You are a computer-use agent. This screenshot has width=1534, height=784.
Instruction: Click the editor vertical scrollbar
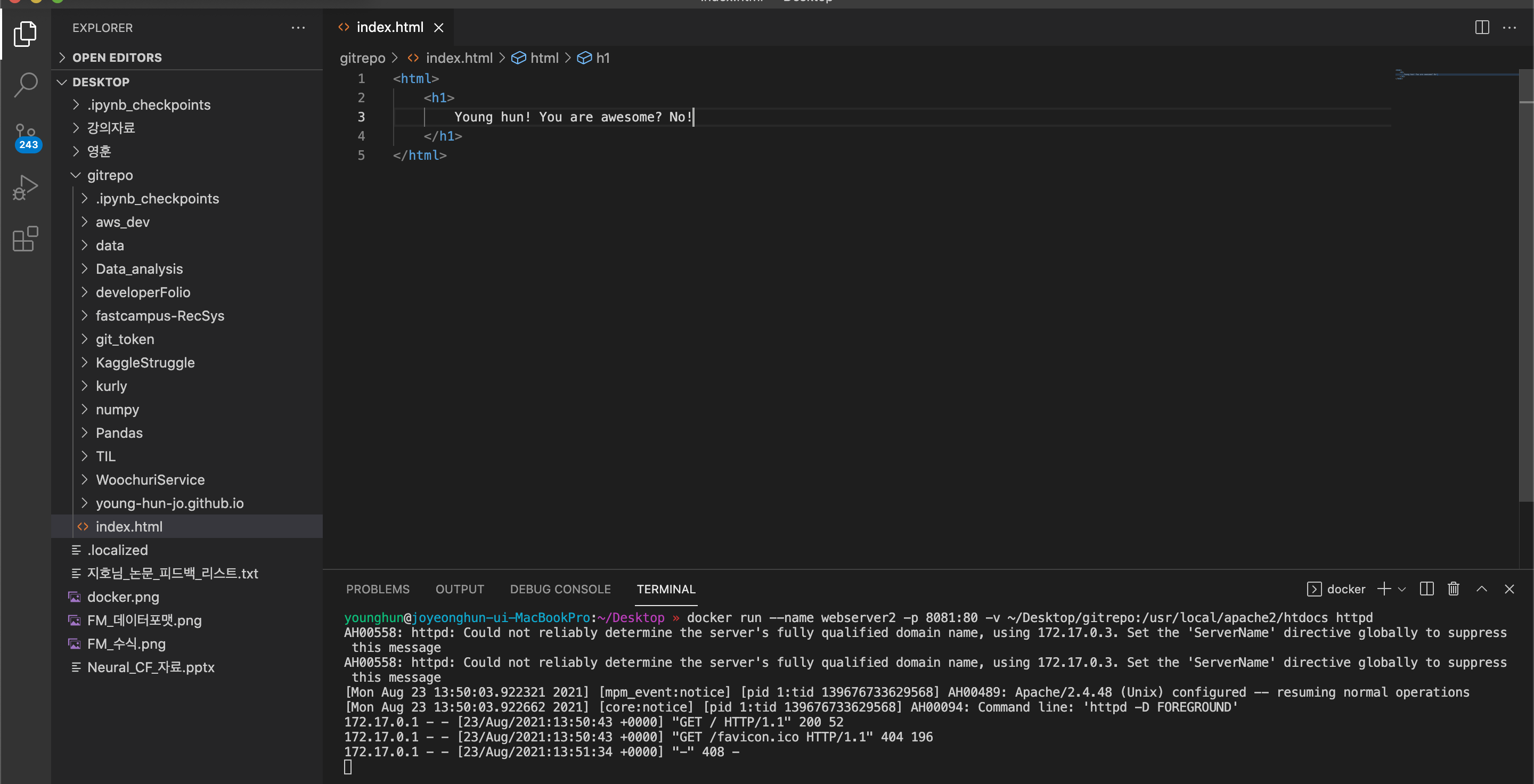click(1525, 298)
